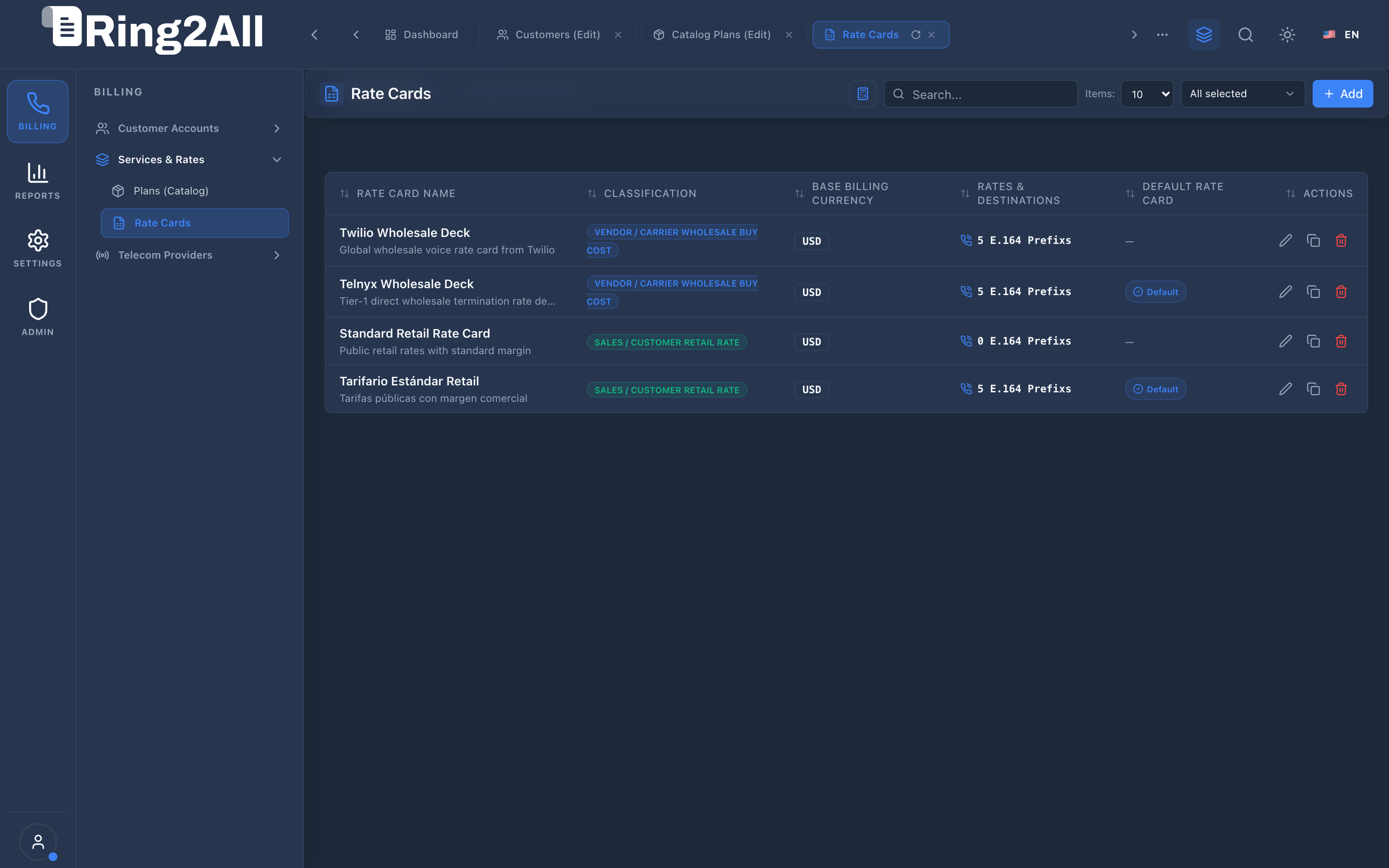Switch to the Catalog Plans (Edit) tab

pyautogui.click(x=721, y=34)
